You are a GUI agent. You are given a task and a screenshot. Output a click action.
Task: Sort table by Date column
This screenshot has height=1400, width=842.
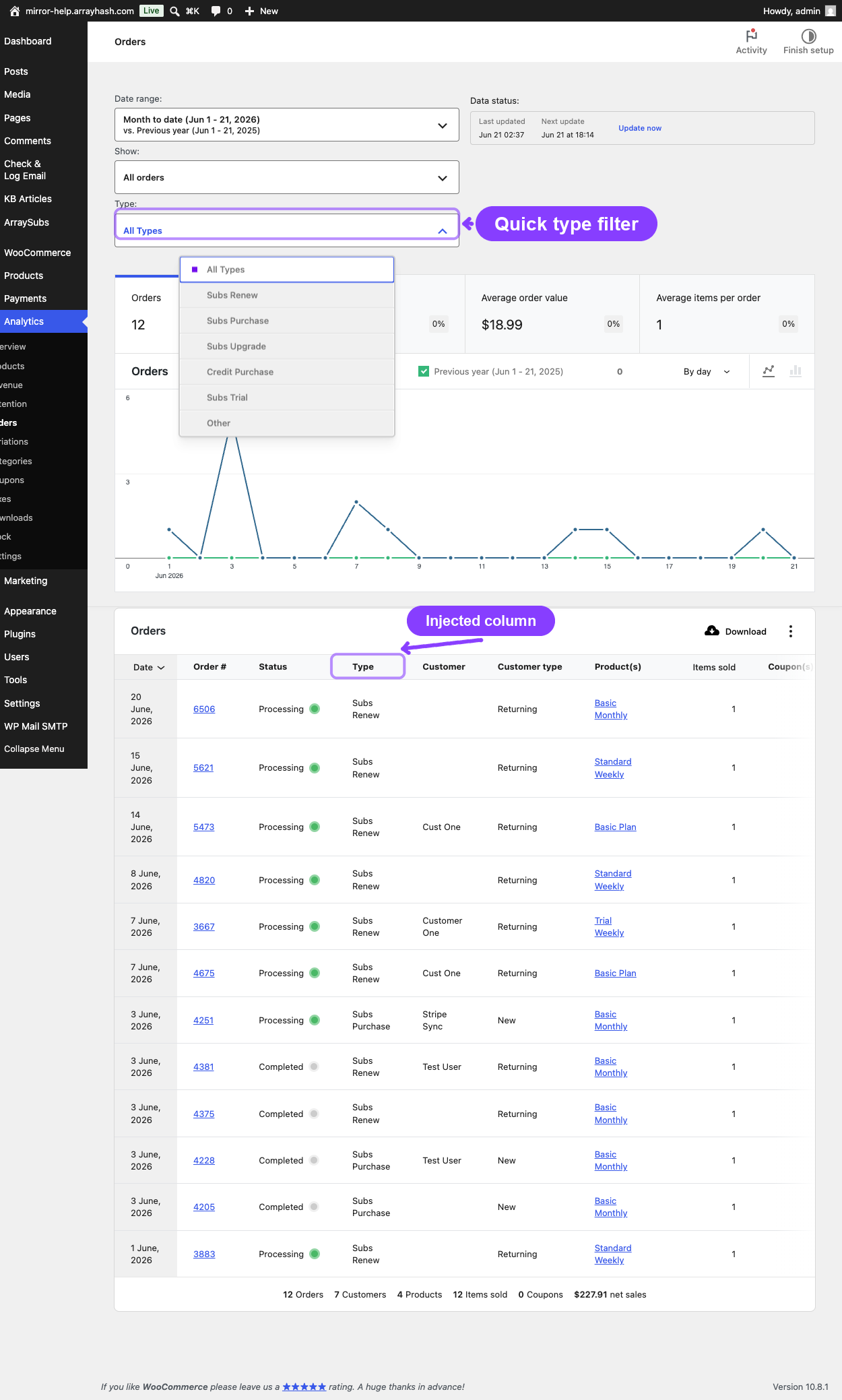149,667
